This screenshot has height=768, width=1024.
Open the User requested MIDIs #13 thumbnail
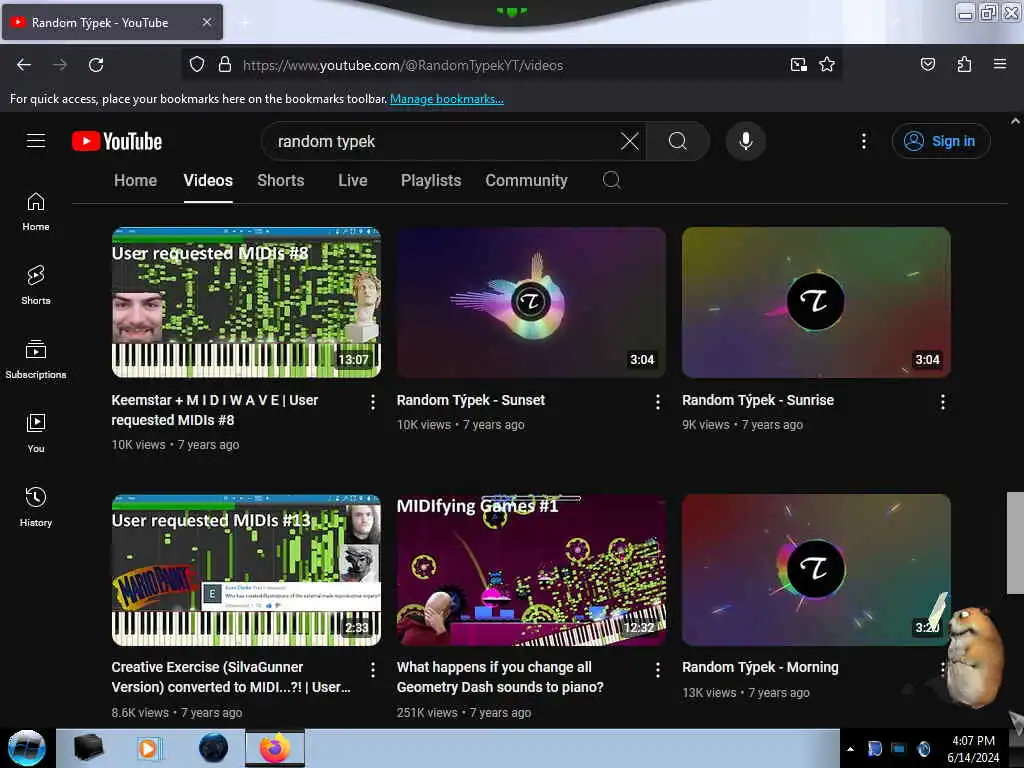point(246,570)
